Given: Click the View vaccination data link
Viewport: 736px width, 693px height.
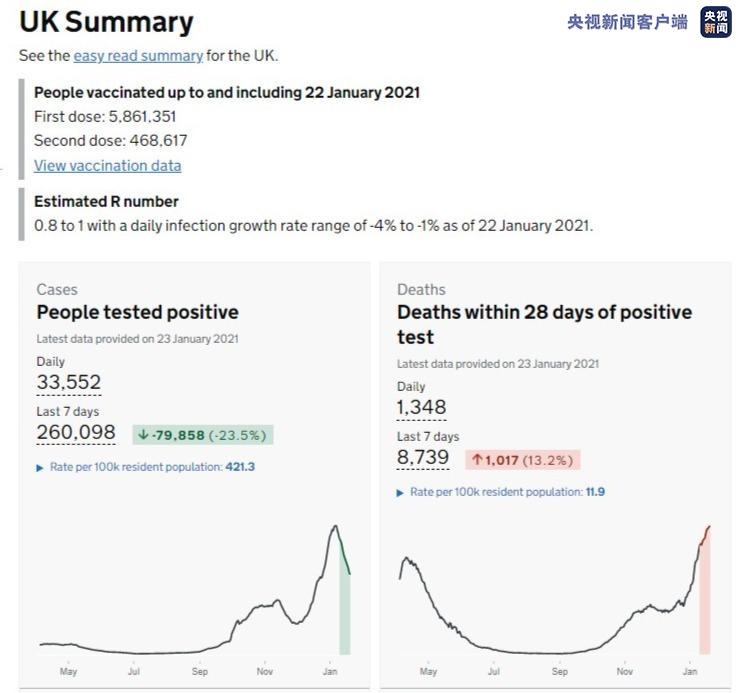Looking at the screenshot, I should tap(107, 166).
